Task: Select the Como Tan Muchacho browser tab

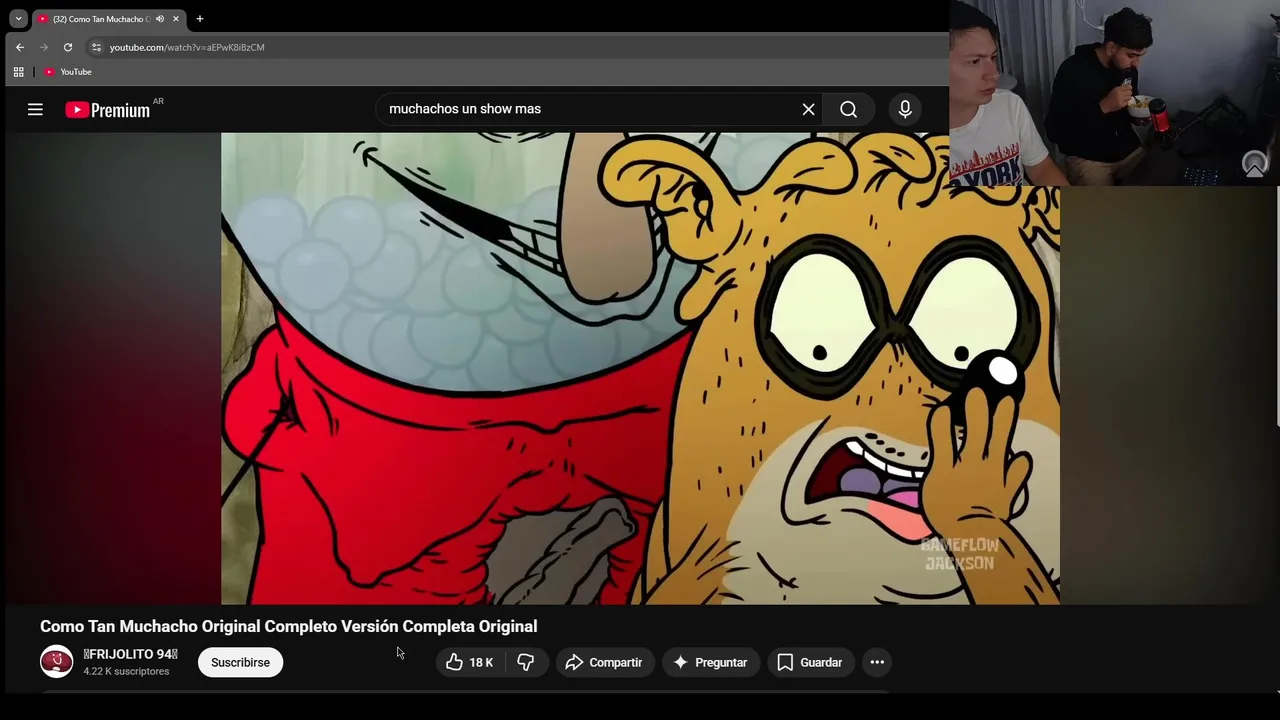Action: 108,19
